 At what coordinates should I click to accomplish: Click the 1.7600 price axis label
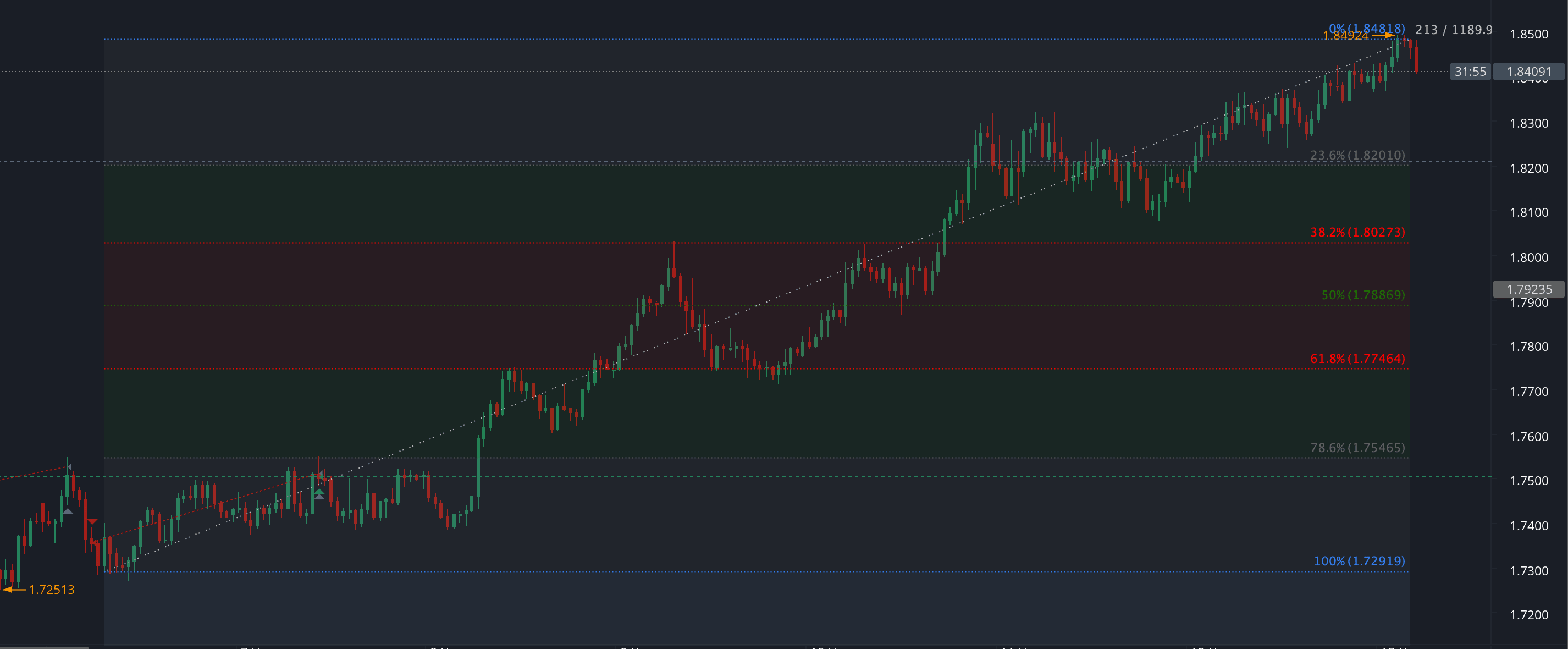click(1528, 437)
